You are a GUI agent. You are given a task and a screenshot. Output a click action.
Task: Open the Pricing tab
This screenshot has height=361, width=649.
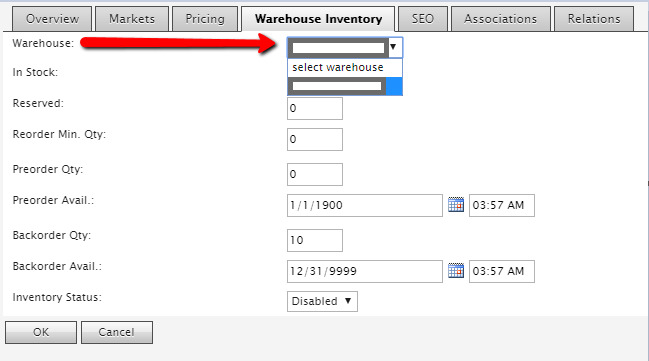(205, 19)
